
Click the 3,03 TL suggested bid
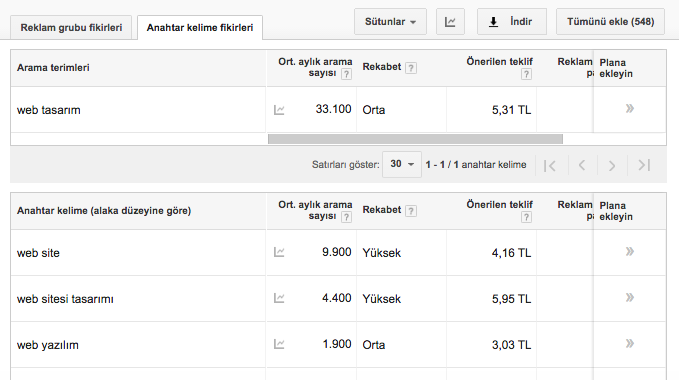coord(511,345)
